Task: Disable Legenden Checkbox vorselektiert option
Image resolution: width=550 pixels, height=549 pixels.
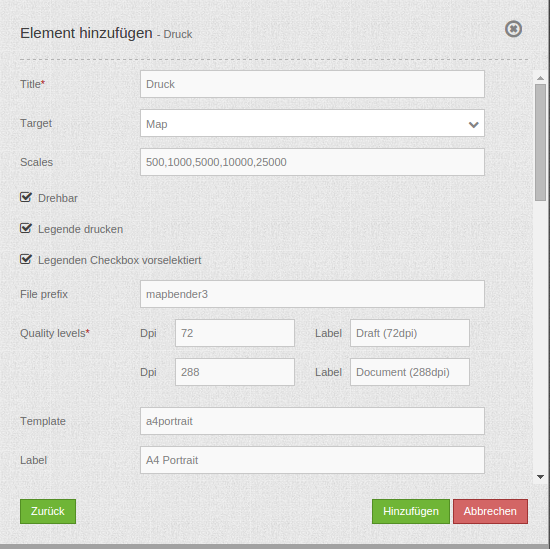Action: [x=26, y=260]
